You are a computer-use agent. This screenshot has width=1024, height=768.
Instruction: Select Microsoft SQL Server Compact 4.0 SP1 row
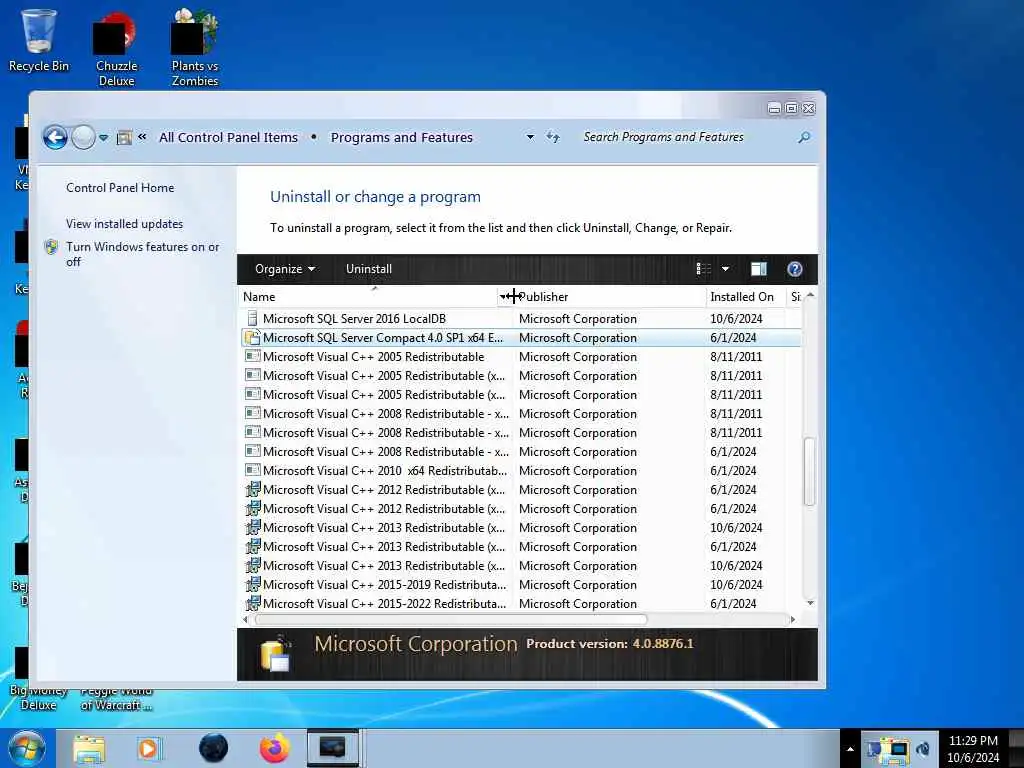(520, 338)
